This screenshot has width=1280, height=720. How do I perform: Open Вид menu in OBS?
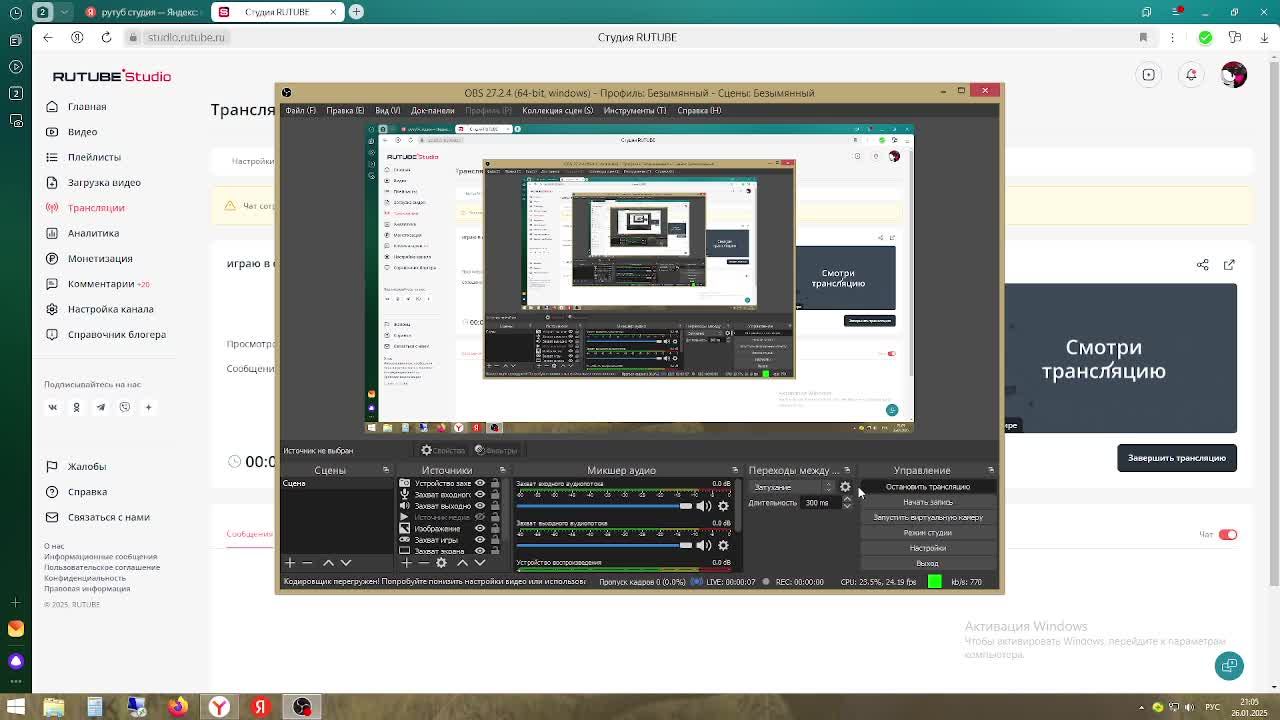[387, 110]
